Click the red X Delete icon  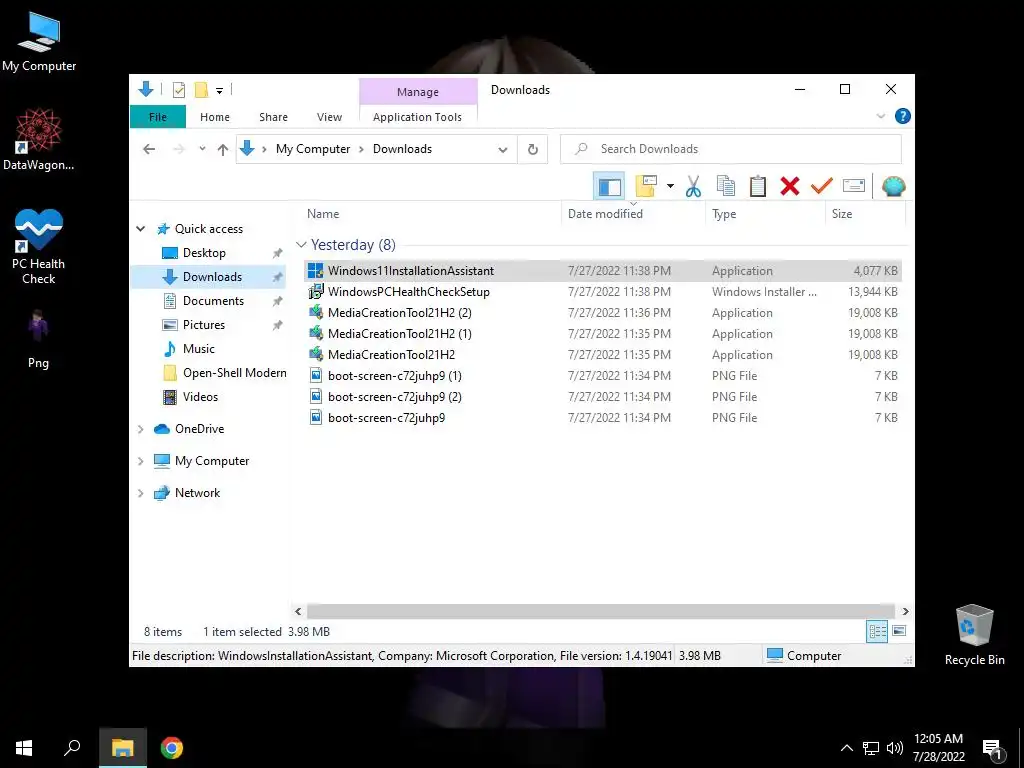click(790, 187)
